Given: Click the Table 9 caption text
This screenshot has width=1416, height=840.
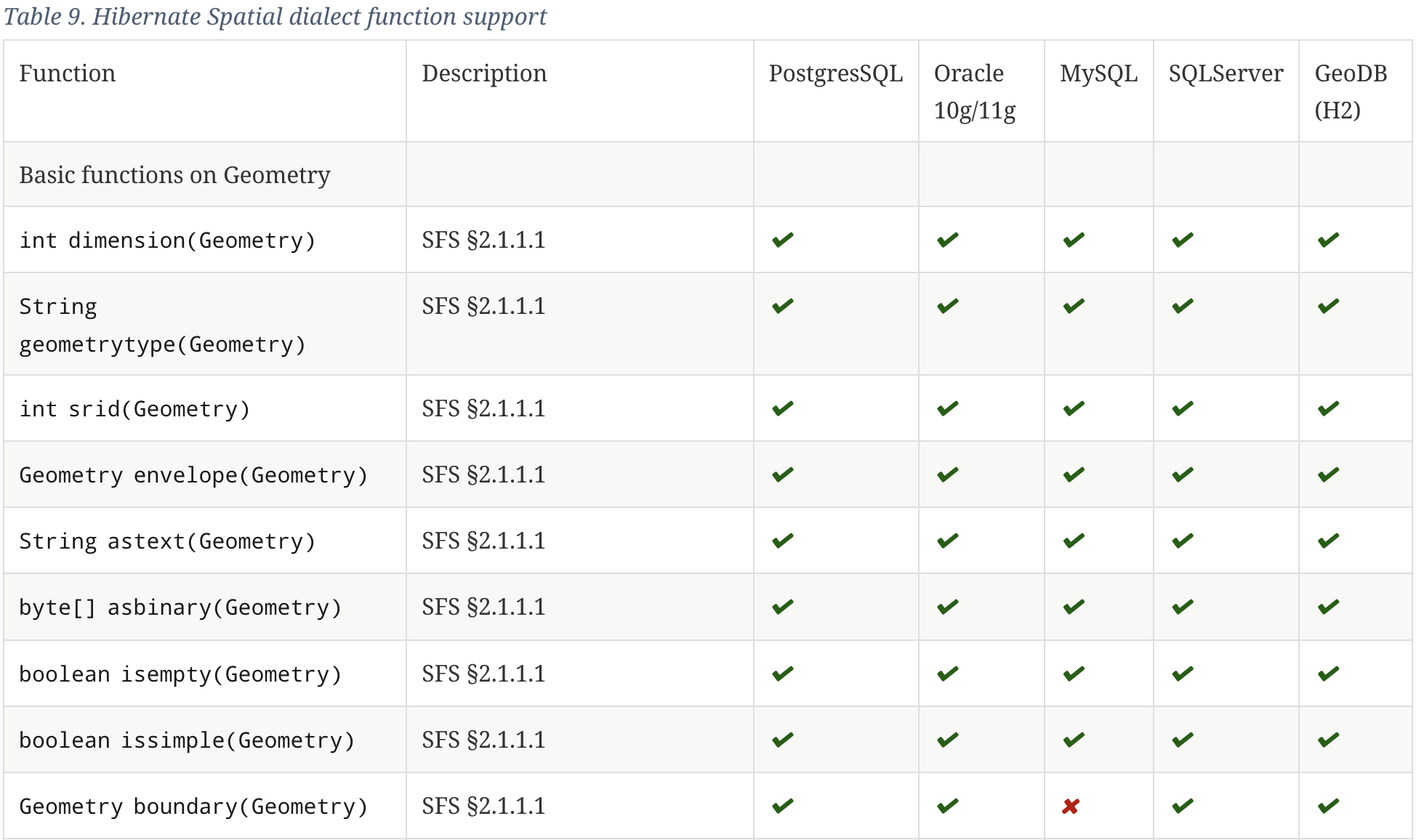Looking at the screenshot, I should pyautogui.click(x=275, y=16).
